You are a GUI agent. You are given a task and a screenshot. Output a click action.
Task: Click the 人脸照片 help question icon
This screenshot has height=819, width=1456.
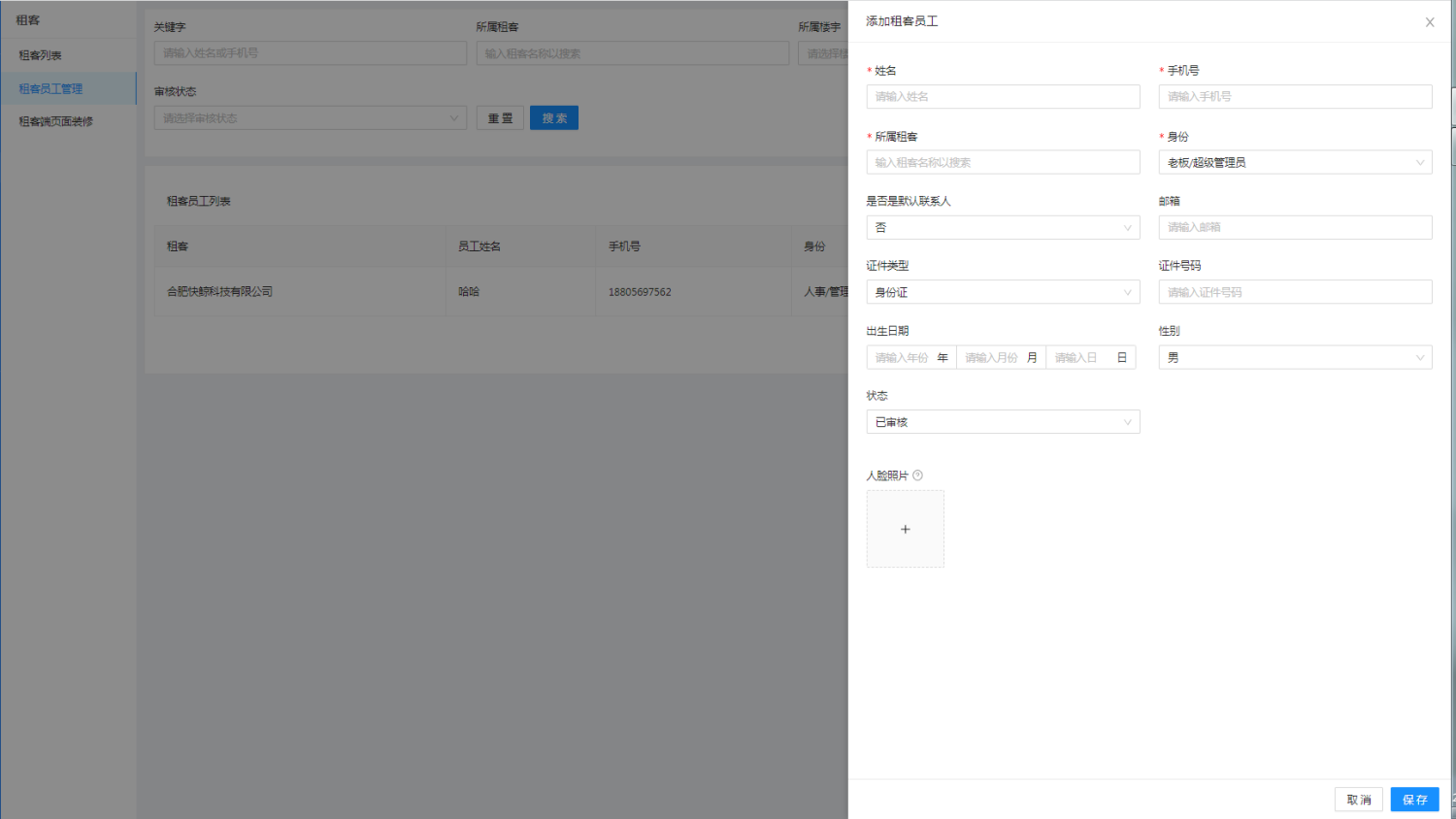coord(917,475)
